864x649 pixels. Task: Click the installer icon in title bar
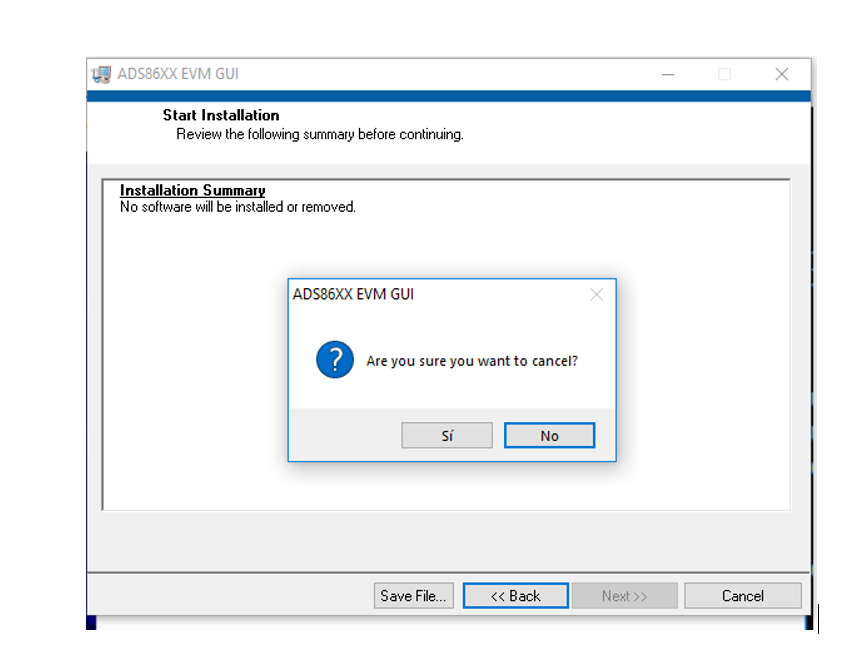(101, 74)
